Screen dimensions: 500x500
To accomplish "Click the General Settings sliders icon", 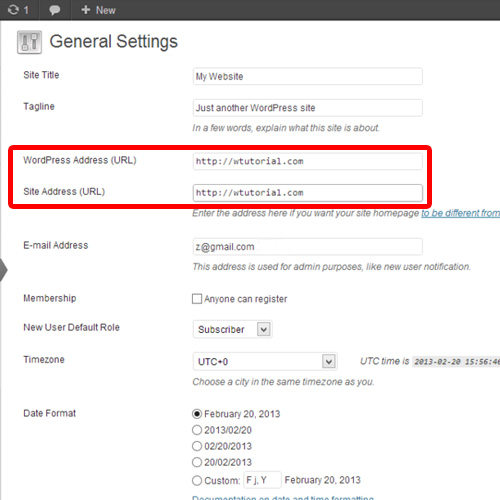I will 29,42.
